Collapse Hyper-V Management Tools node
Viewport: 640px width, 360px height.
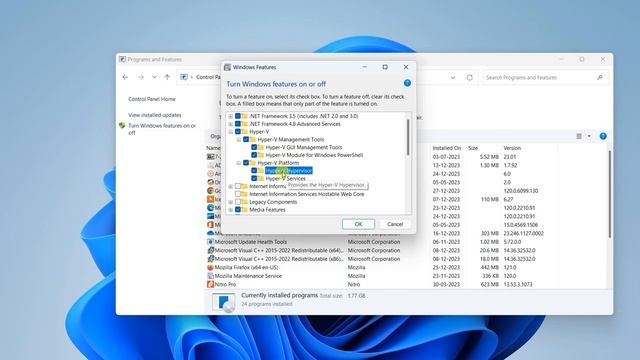point(239,140)
